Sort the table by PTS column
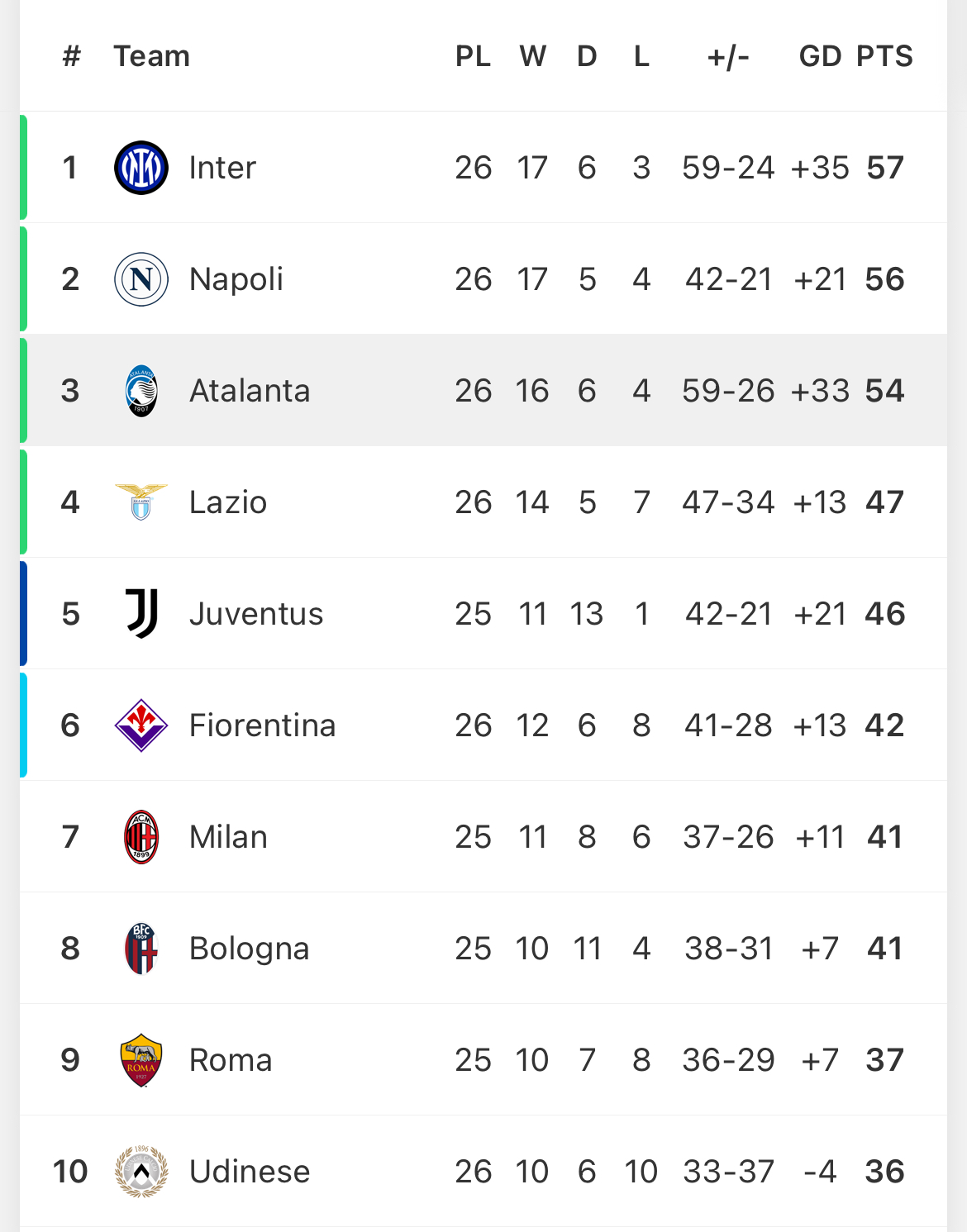 [x=884, y=56]
